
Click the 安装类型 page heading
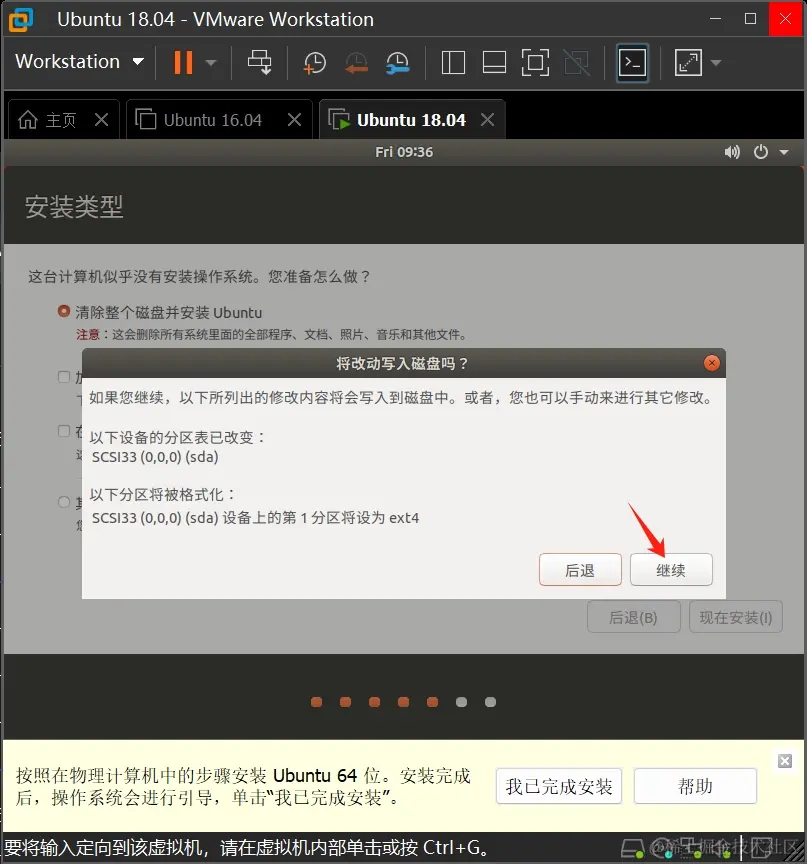click(x=74, y=207)
